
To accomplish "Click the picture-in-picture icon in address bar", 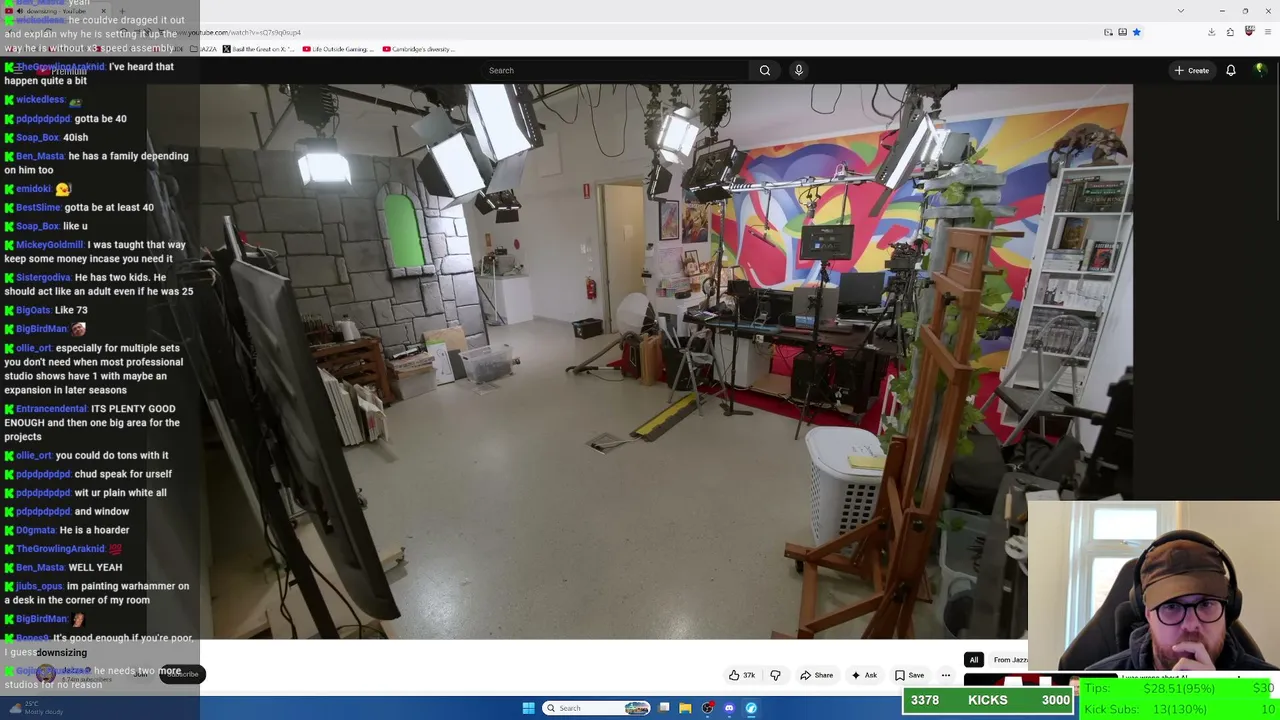I will 1108,32.
